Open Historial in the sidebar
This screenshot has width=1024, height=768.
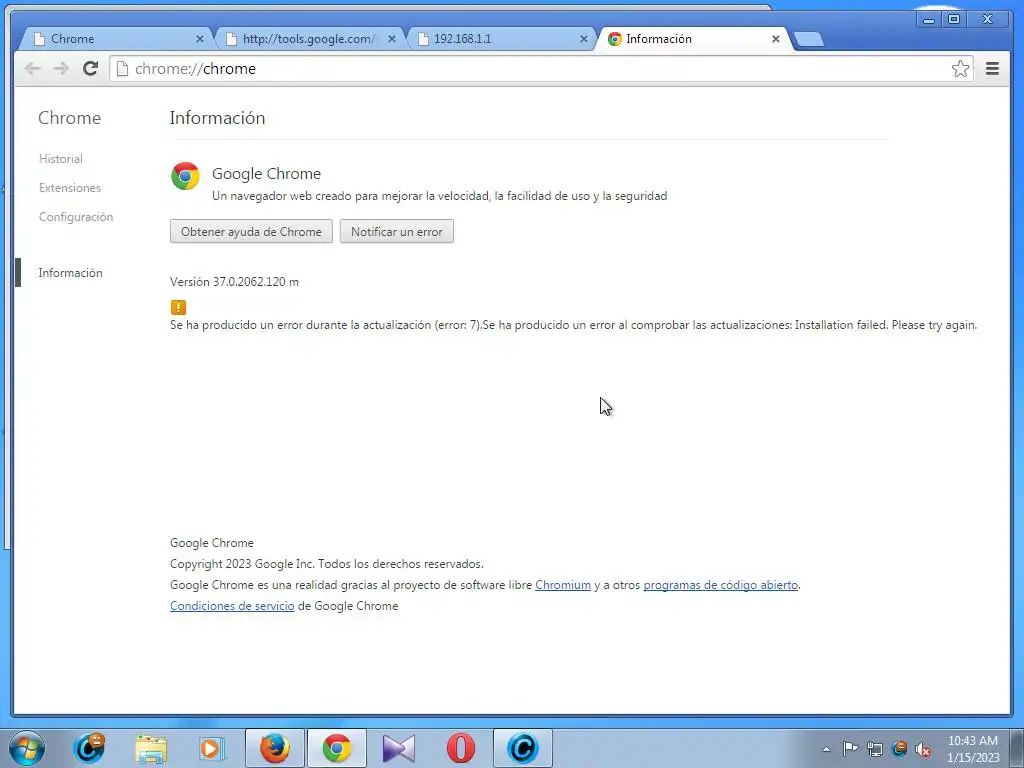pyautogui.click(x=61, y=159)
